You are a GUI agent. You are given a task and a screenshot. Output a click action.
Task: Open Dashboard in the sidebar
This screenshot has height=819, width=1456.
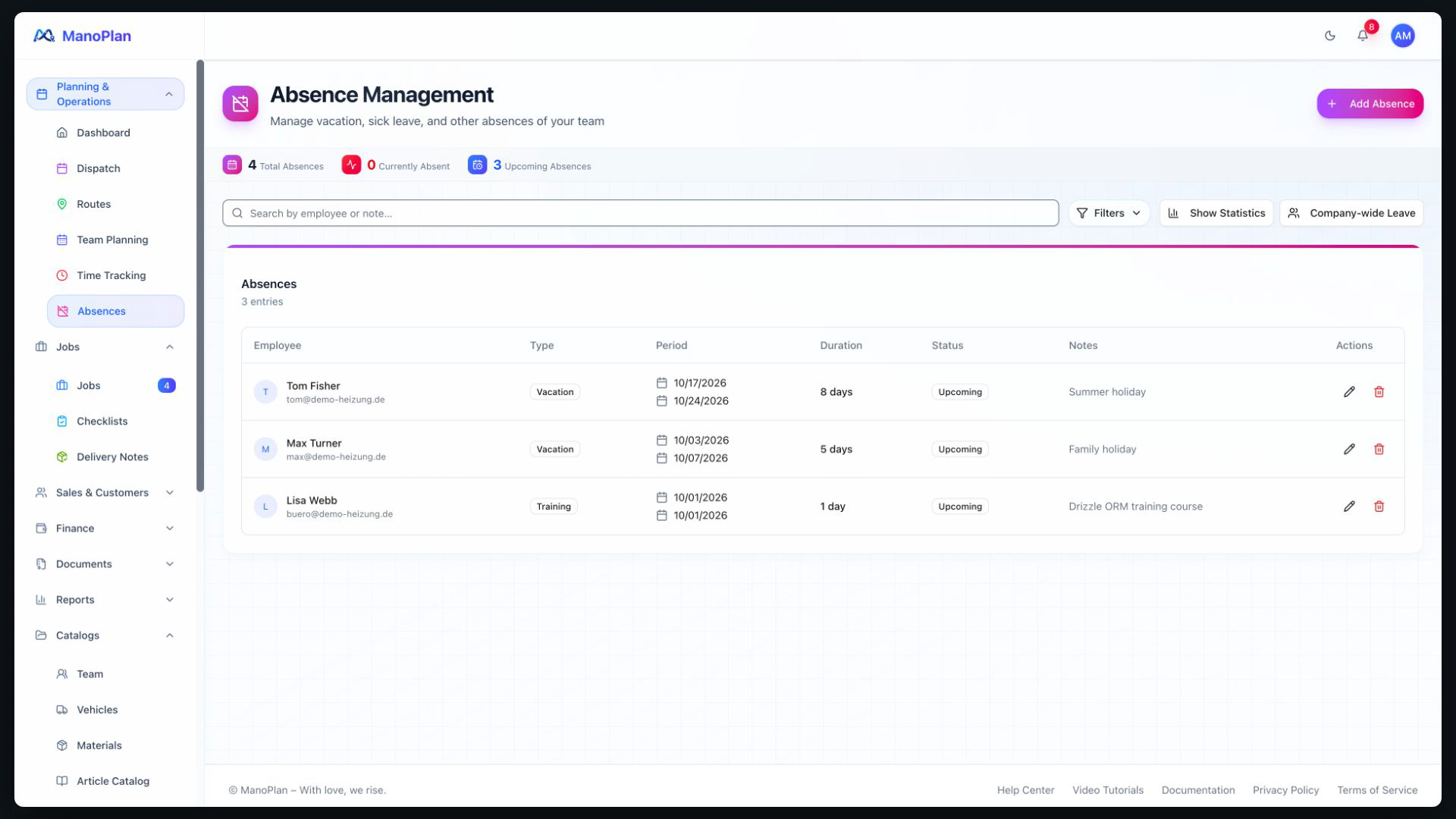click(x=115, y=133)
